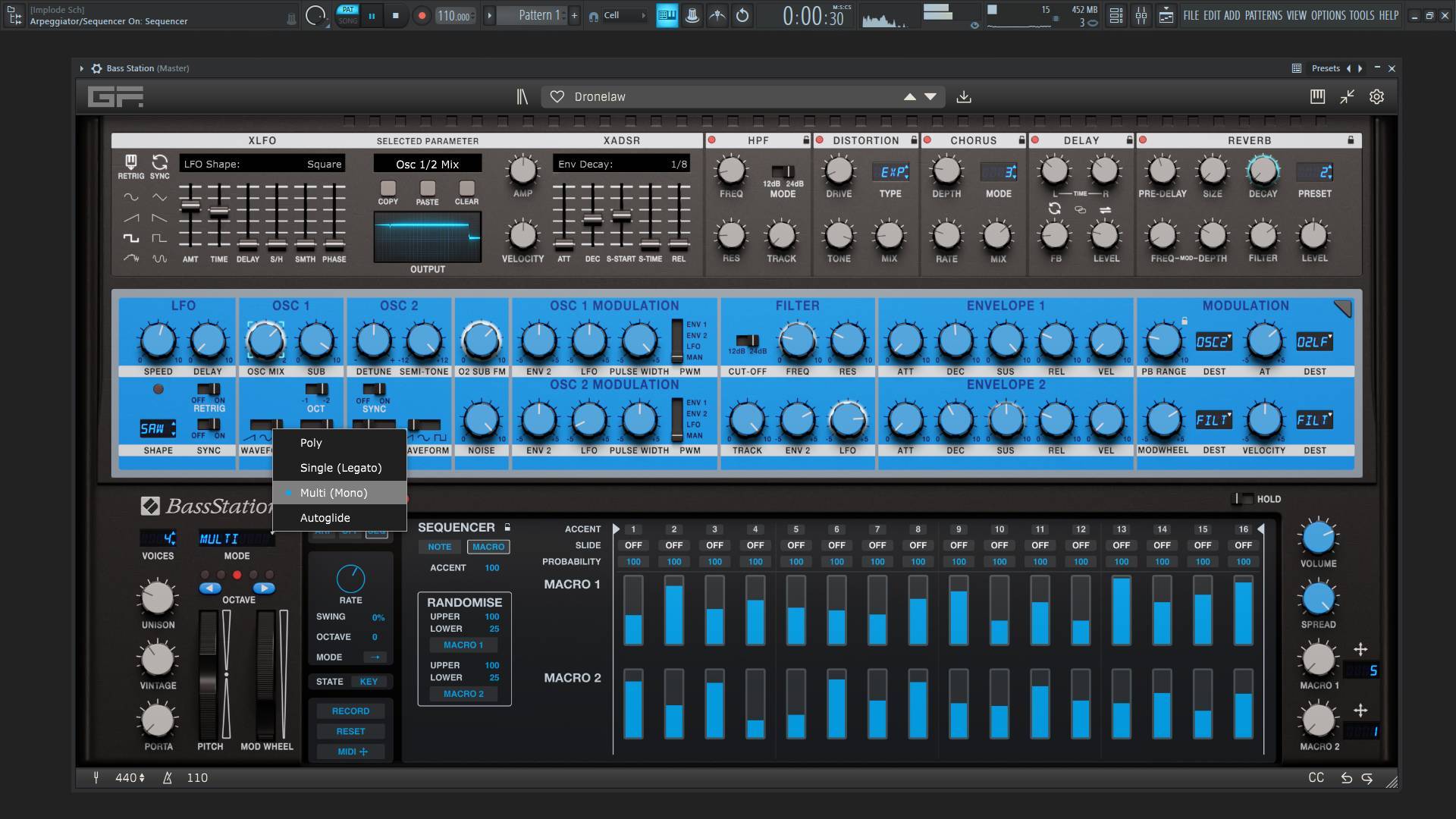The image size is (1456, 819).
Task: Open the Voices count selector
Action: (x=158, y=538)
